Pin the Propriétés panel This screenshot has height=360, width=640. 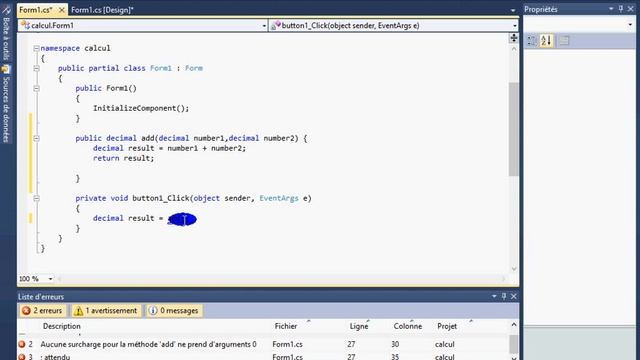point(621,9)
